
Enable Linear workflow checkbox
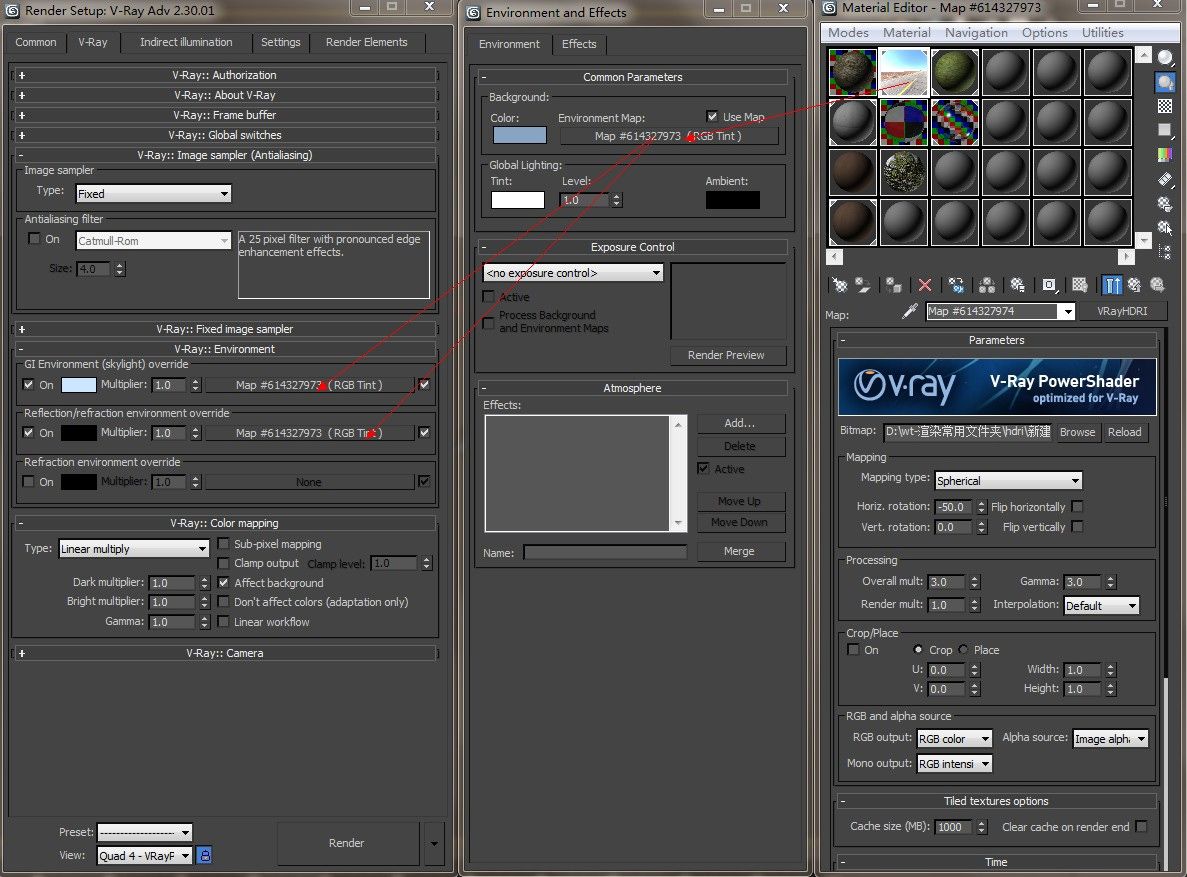pos(223,622)
